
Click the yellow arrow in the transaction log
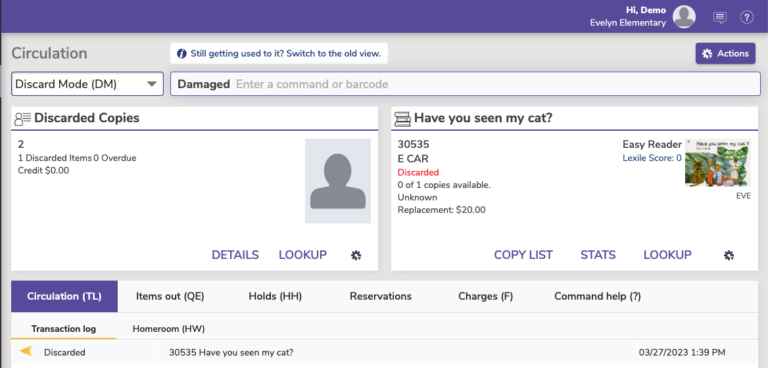pos(26,351)
